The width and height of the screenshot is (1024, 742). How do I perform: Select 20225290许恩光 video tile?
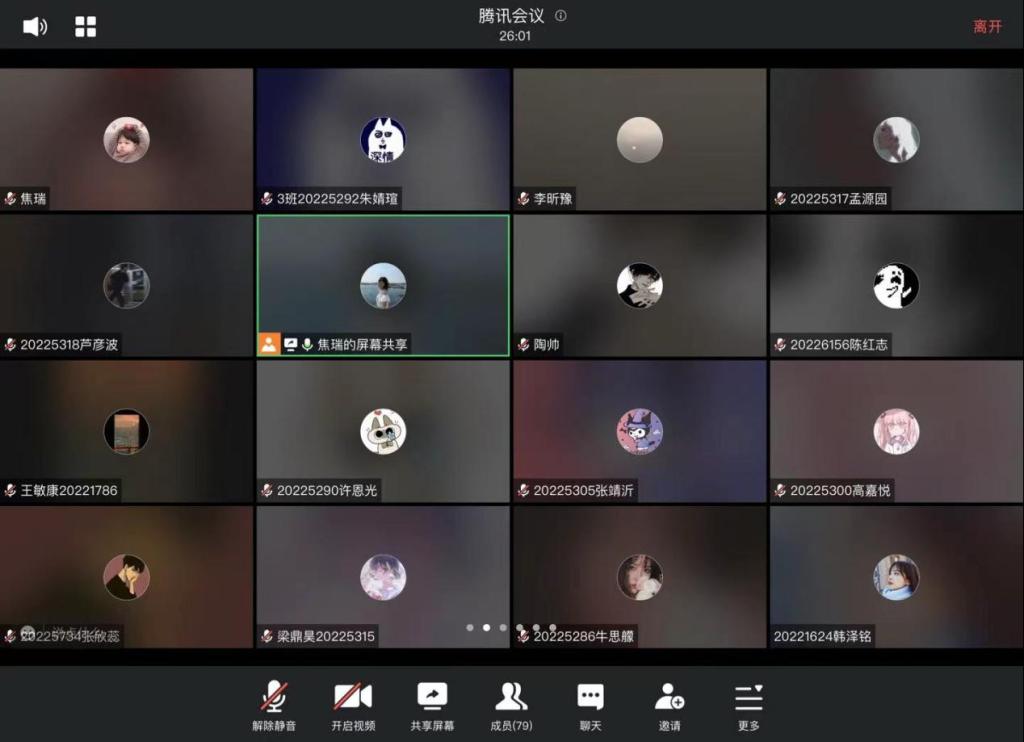point(383,431)
